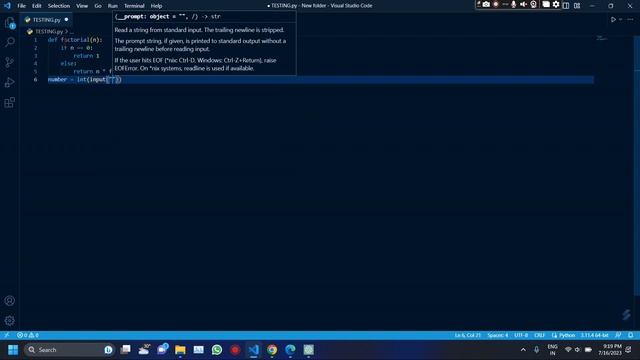Show errors and warnings in status bar
Image resolution: width=640 pixels, height=360 pixels.
28,335
